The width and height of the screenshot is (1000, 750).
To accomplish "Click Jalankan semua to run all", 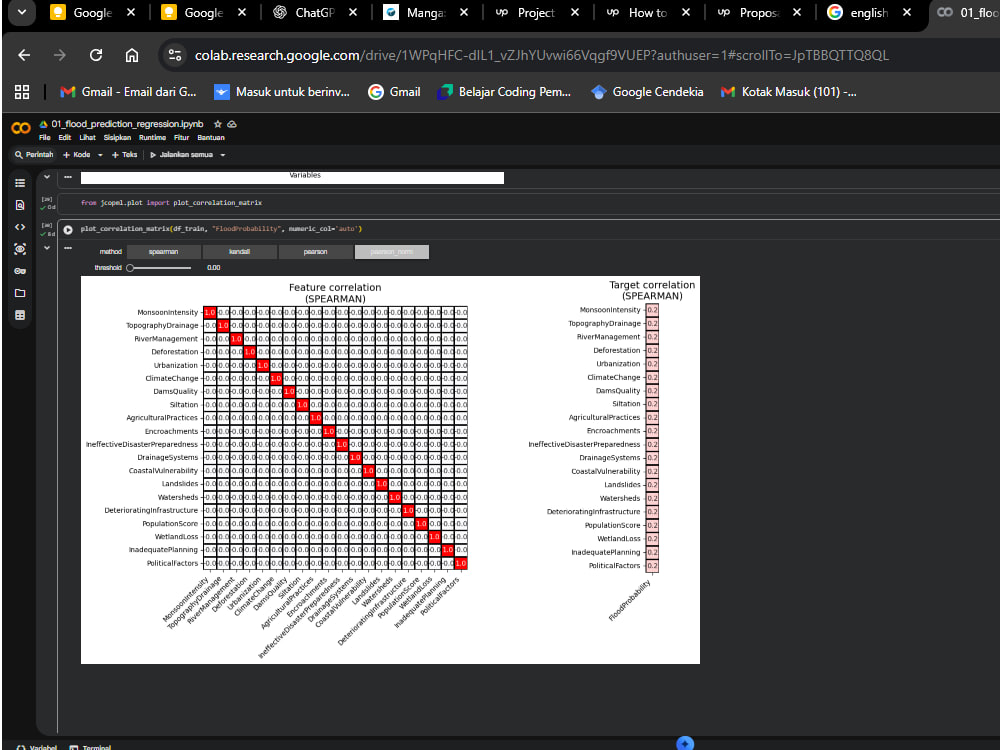I will point(182,155).
